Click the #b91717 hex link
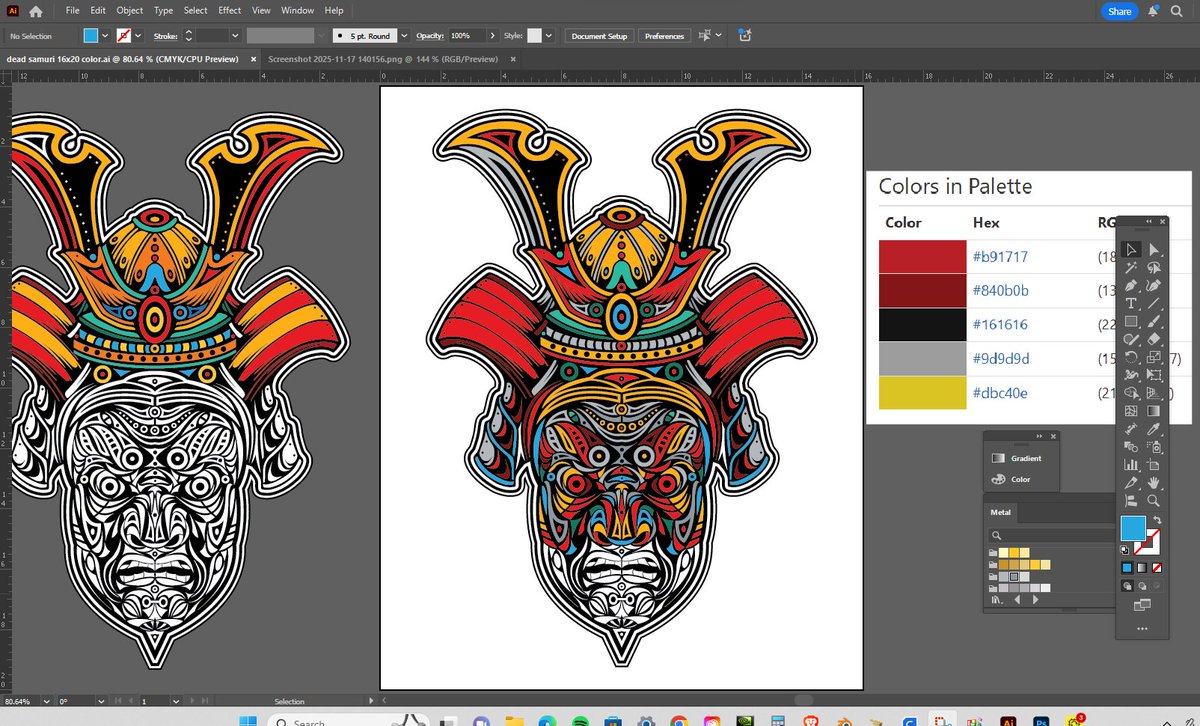 (x=1000, y=257)
